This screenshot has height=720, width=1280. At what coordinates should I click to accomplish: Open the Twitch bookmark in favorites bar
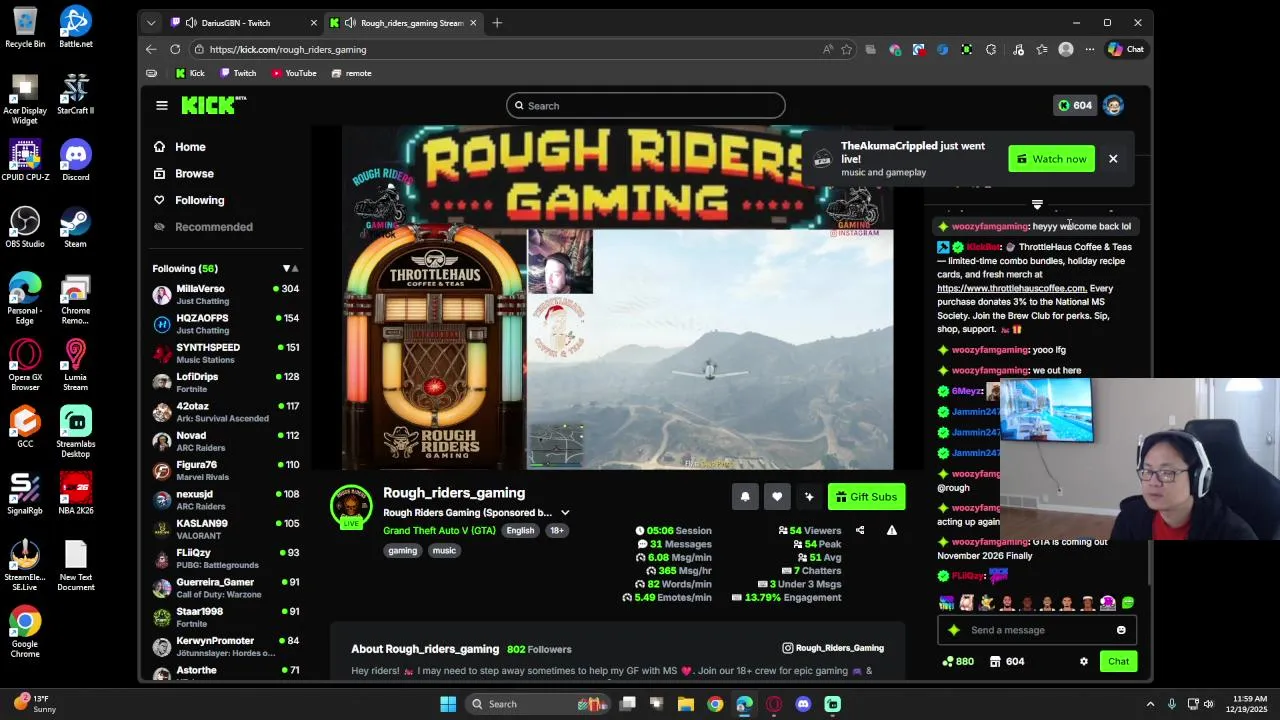[x=238, y=73]
